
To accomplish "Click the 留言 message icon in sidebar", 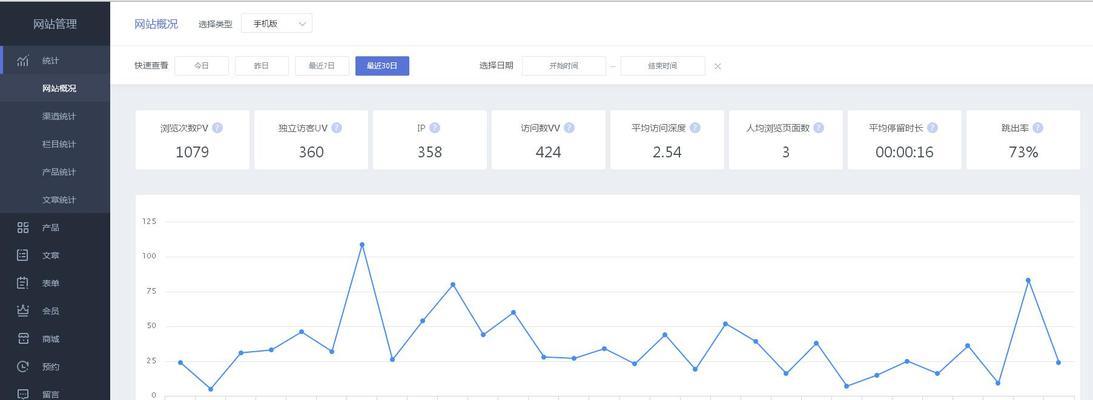I will (x=23, y=394).
